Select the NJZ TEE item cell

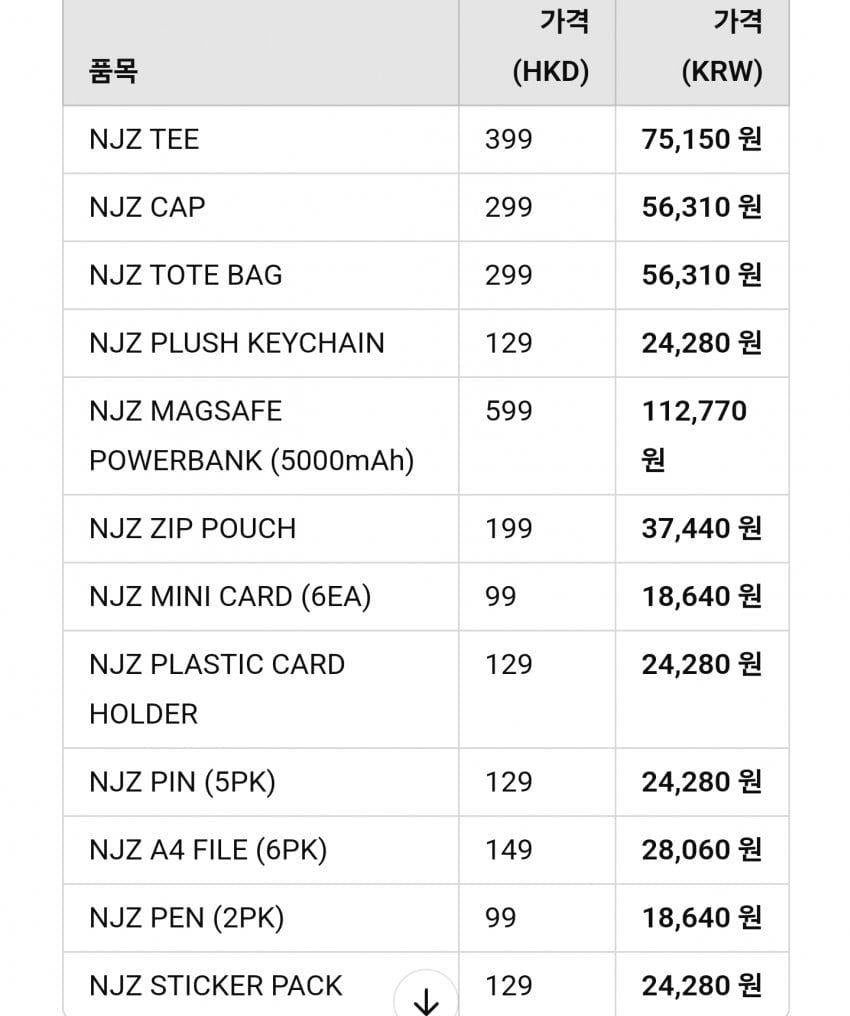click(144, 139)
